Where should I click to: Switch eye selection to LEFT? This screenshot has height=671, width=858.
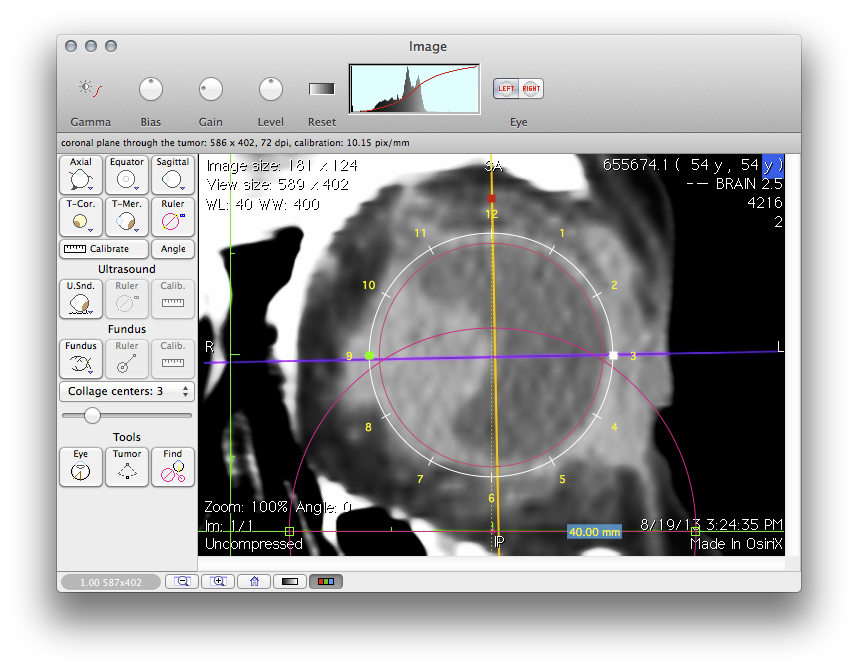[506, 89]
